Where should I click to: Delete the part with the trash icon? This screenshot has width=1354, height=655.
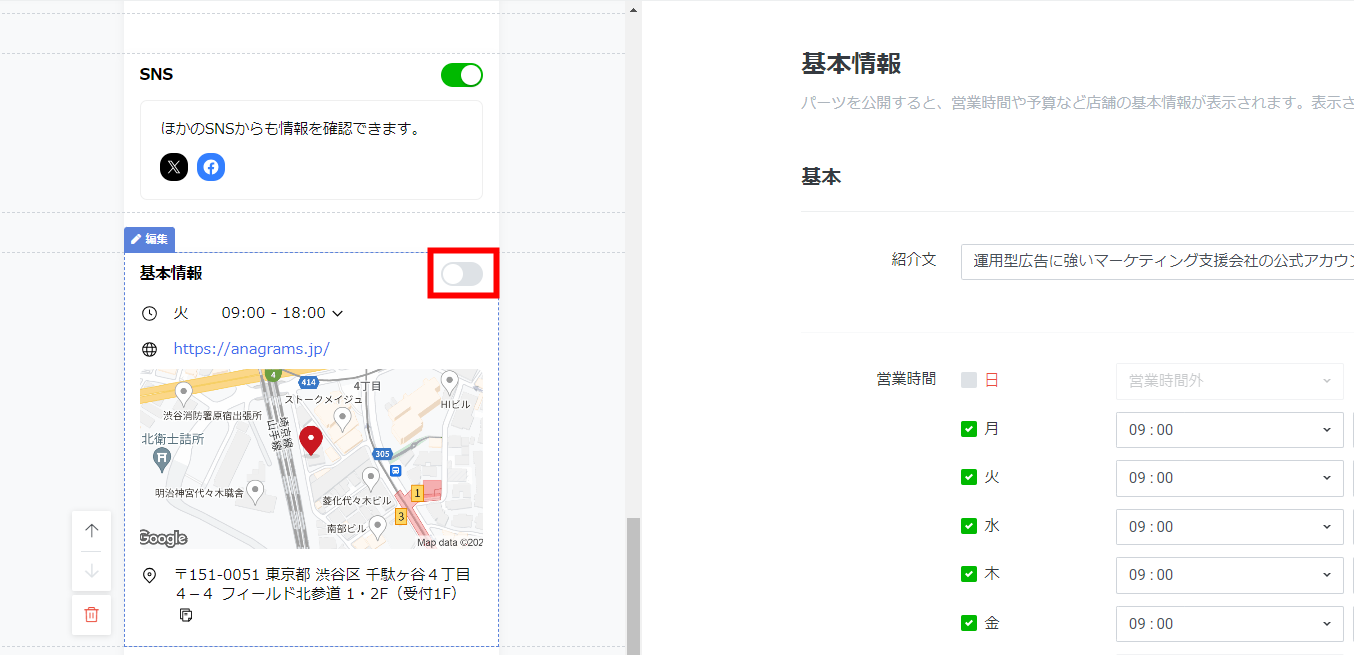tap(91, 614)
